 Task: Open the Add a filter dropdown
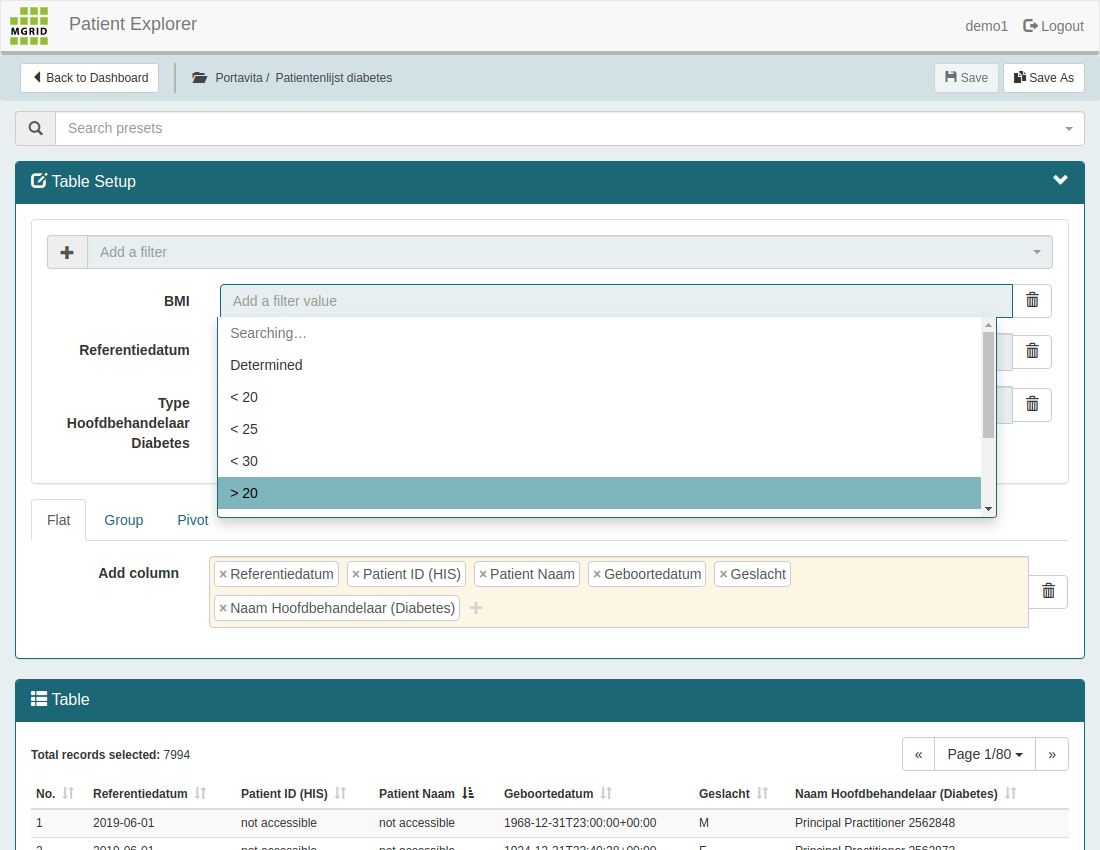tap(570, 252)
